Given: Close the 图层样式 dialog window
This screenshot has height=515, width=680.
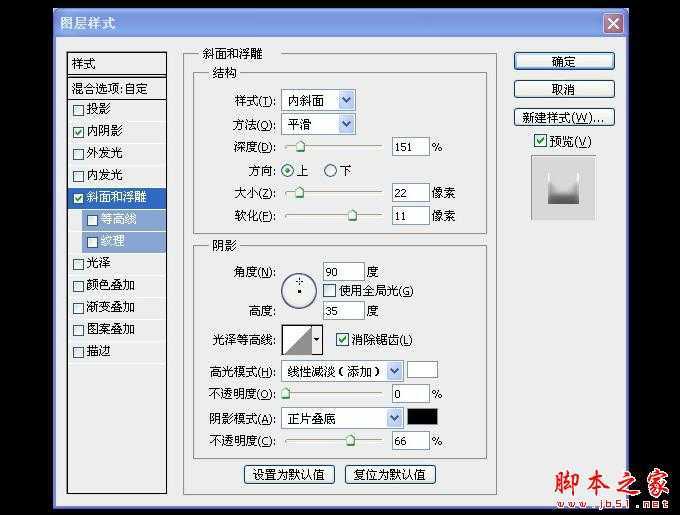Looking at the screenshot, I should [x=613, y=23].
